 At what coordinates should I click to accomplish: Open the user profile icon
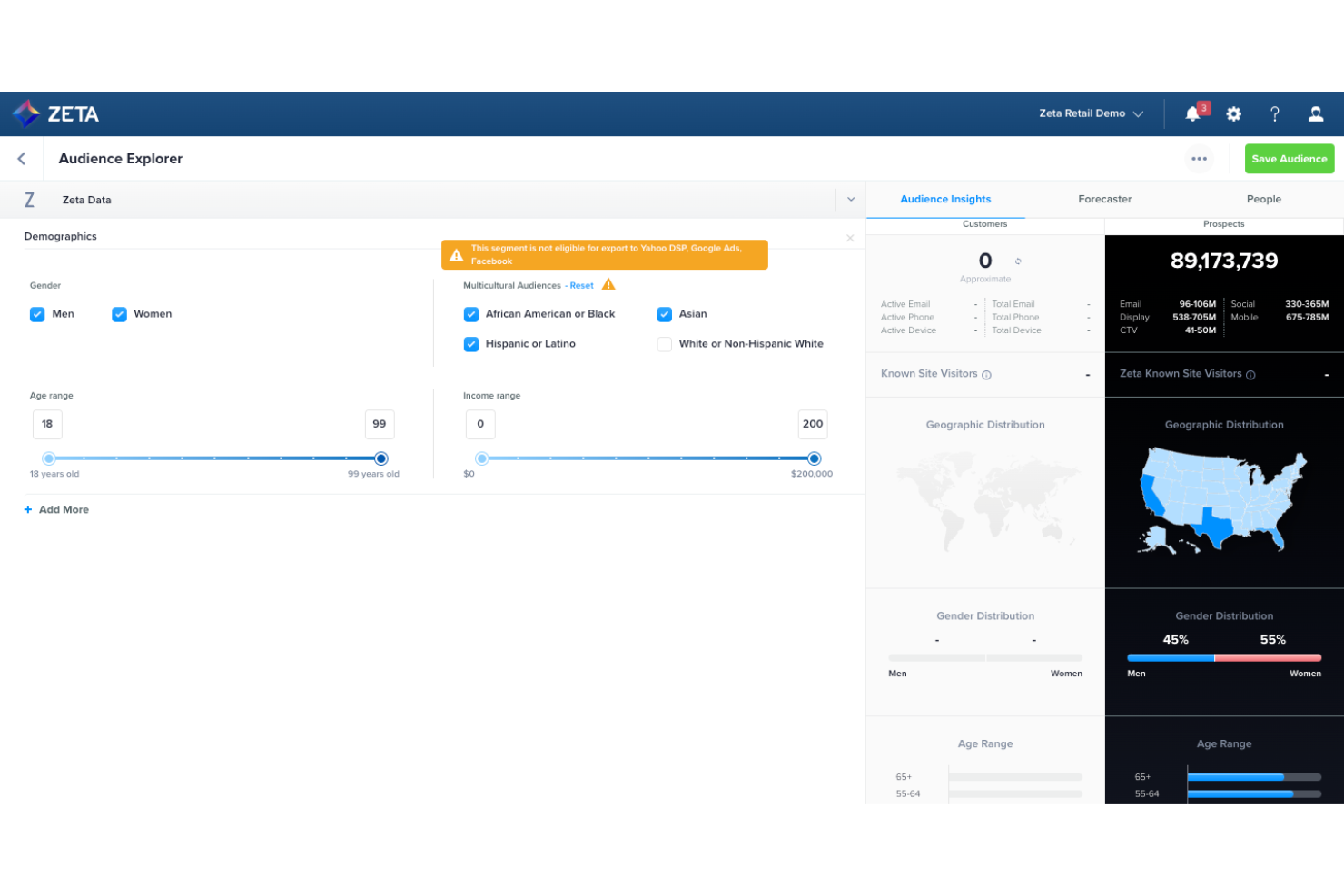click(1315, 114)
